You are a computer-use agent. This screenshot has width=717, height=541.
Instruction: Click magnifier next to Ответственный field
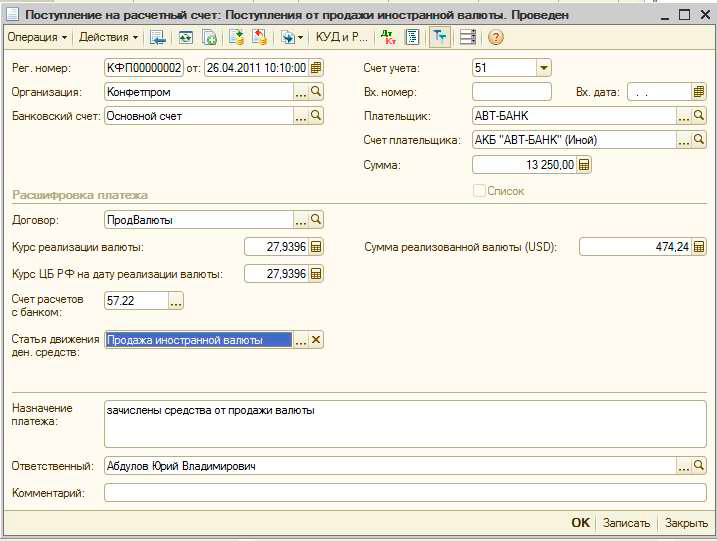(700, 466)
